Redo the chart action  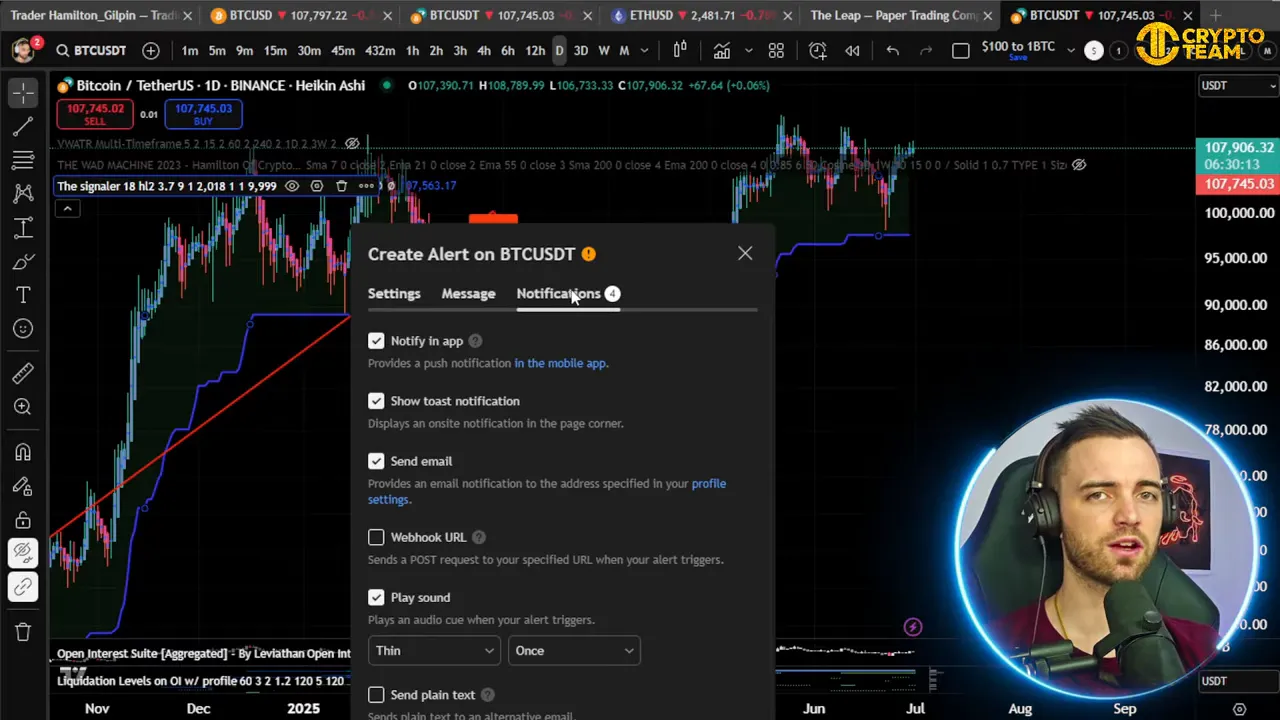coord(926,51)
